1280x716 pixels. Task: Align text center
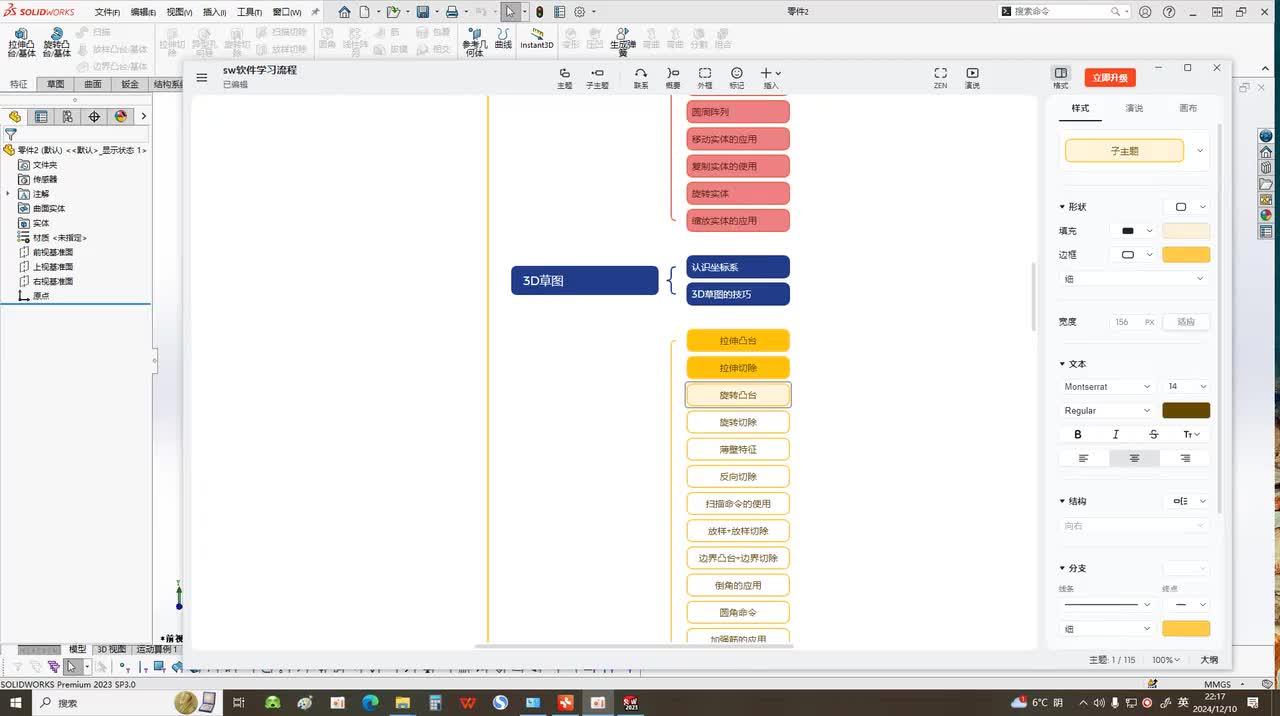1134,459
